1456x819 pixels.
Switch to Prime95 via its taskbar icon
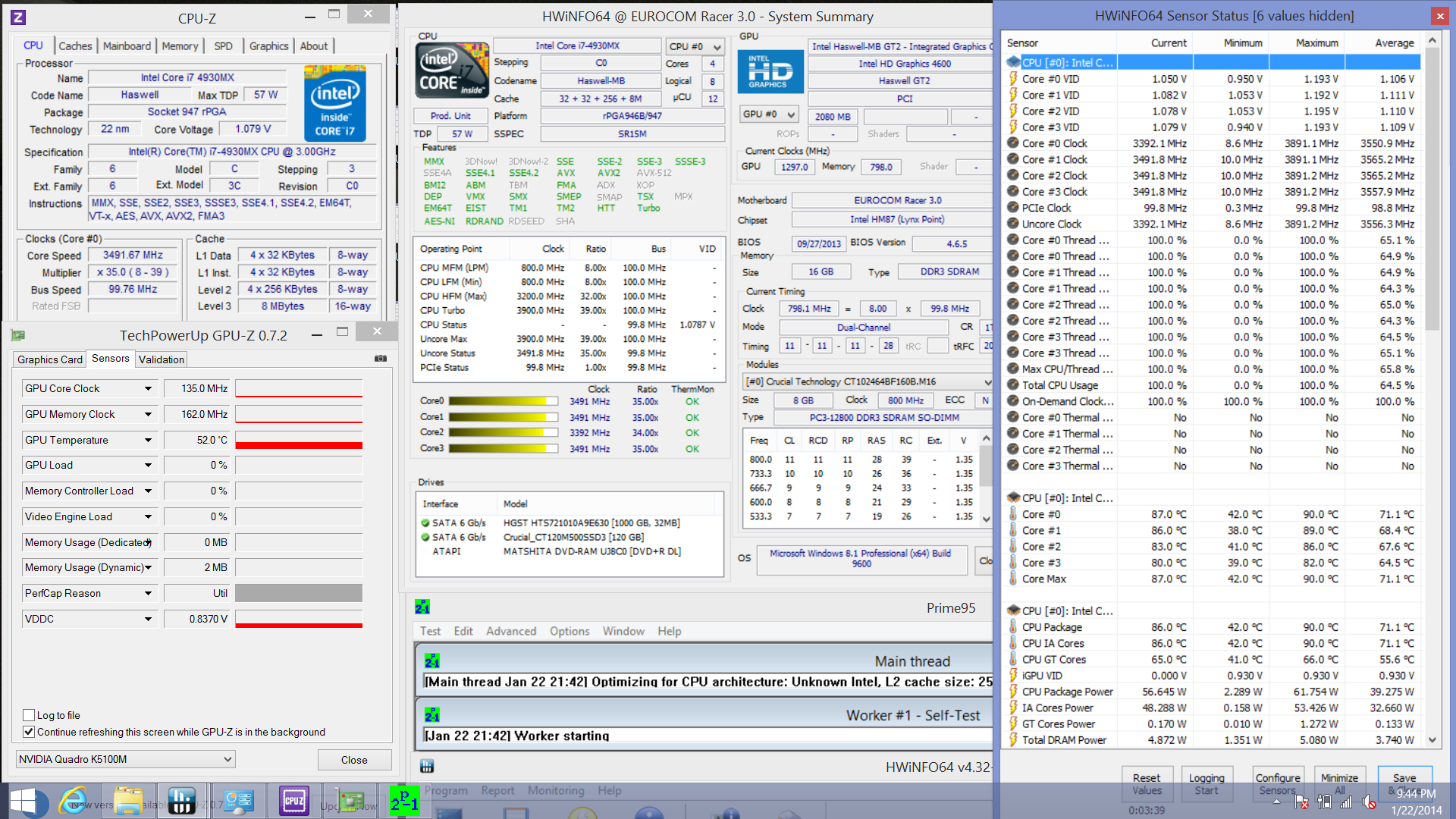404,801
